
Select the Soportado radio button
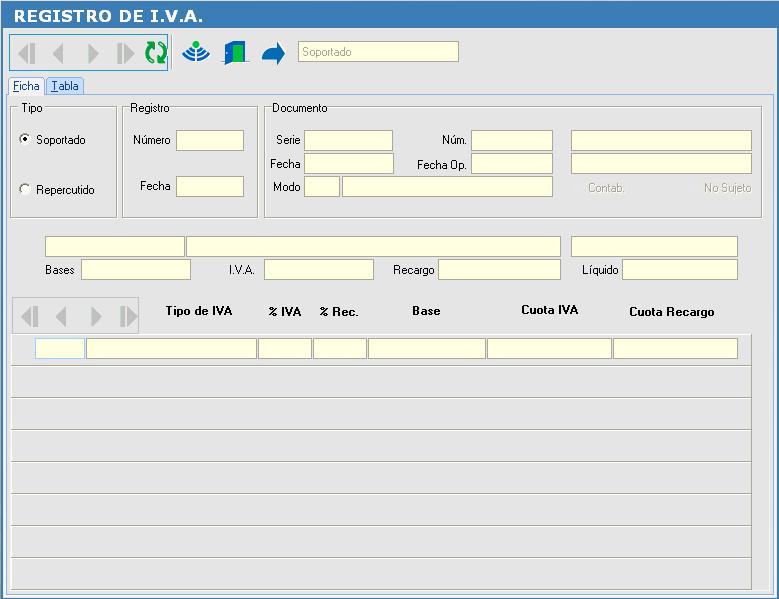coord(24,139)
